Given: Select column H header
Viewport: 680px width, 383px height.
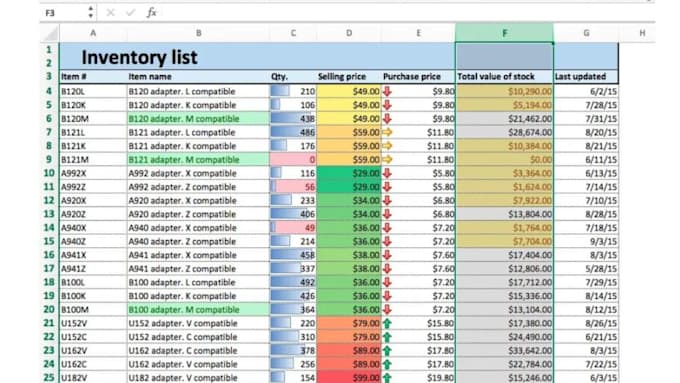Looking at the screenshot, I should pos(642,33).
